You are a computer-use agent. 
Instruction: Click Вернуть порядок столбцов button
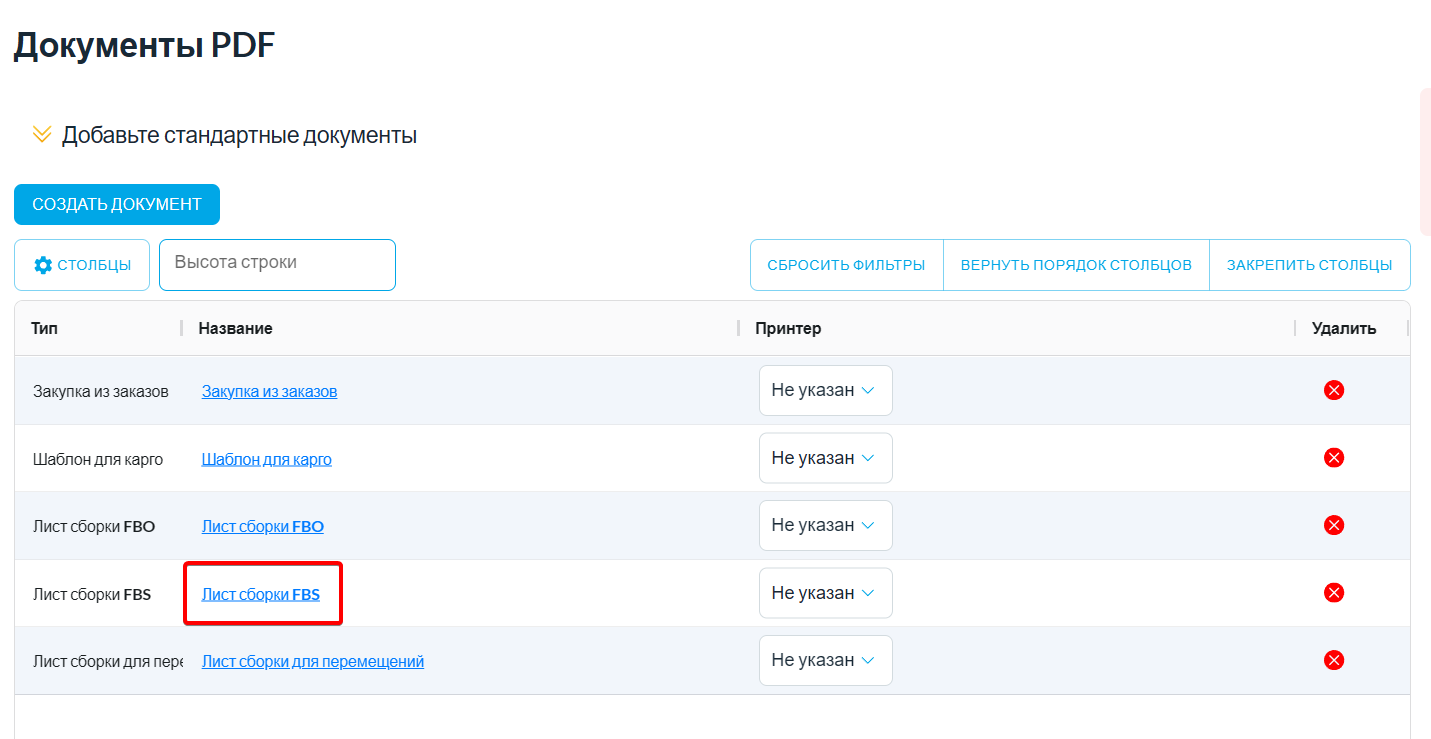1076,265
